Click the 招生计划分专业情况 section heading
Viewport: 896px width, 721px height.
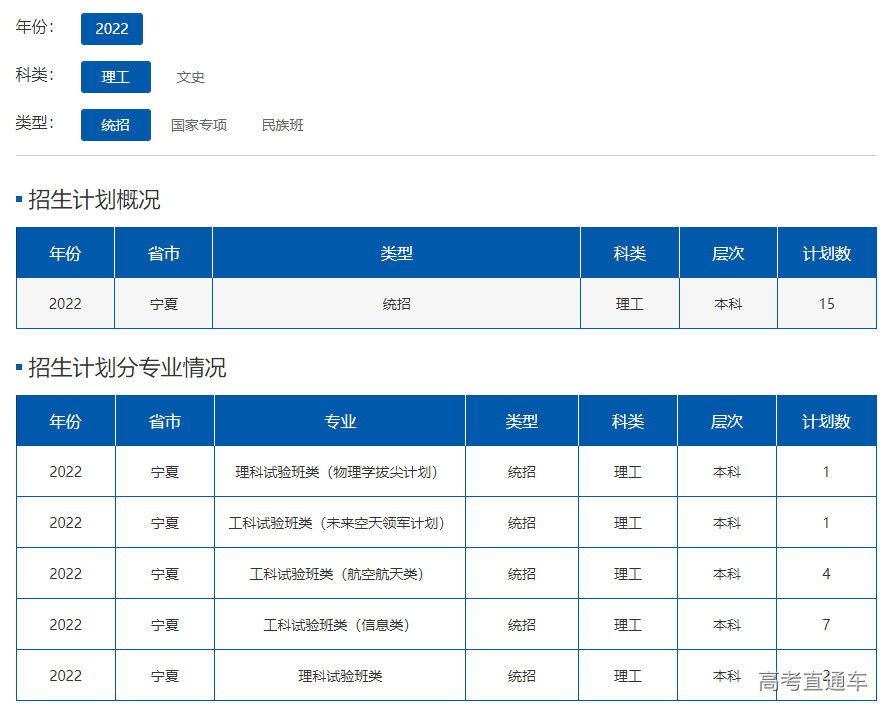coord(127,368)
